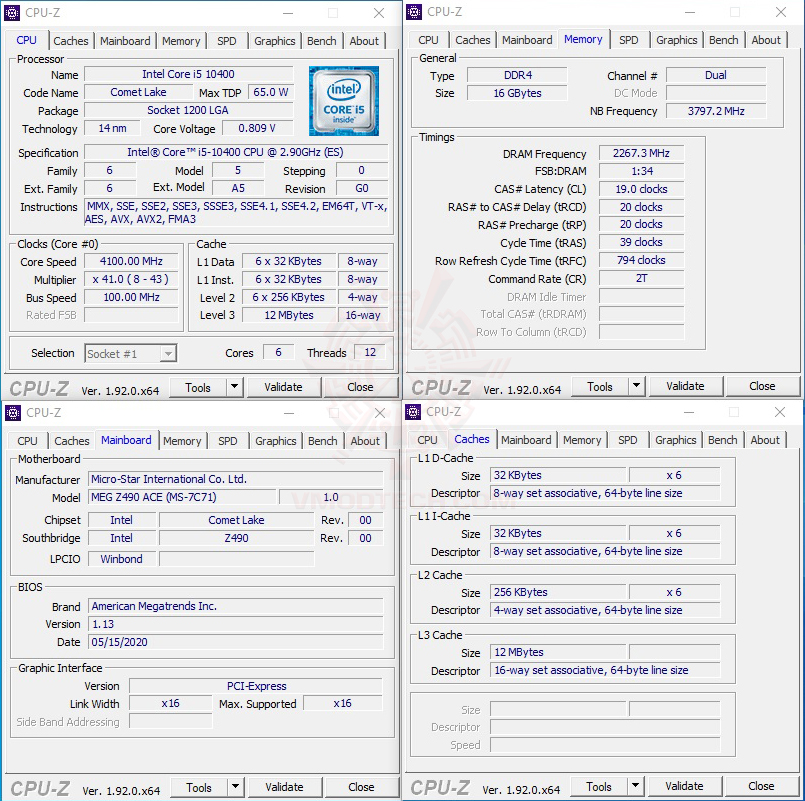This screenshot has height=801, width=805.
Task: Click Close button in the Caches tab window
Action: tap(761, 786)
